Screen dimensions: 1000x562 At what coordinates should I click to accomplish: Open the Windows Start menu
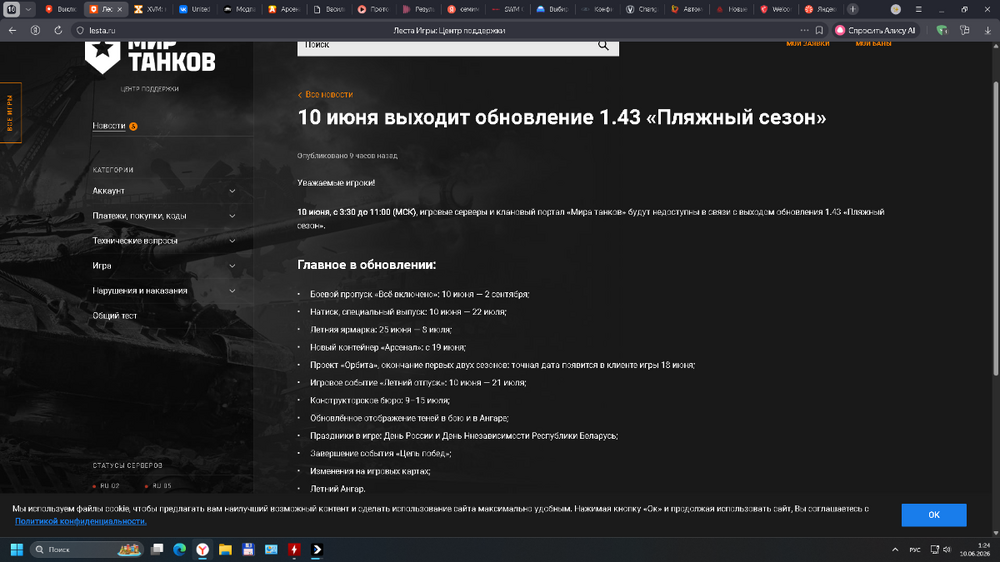coord(17,549)
